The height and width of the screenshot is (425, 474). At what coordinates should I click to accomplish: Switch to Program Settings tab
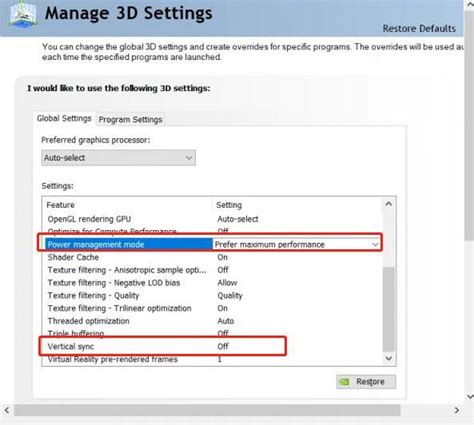pyautogui.click(x=130, y=119)
